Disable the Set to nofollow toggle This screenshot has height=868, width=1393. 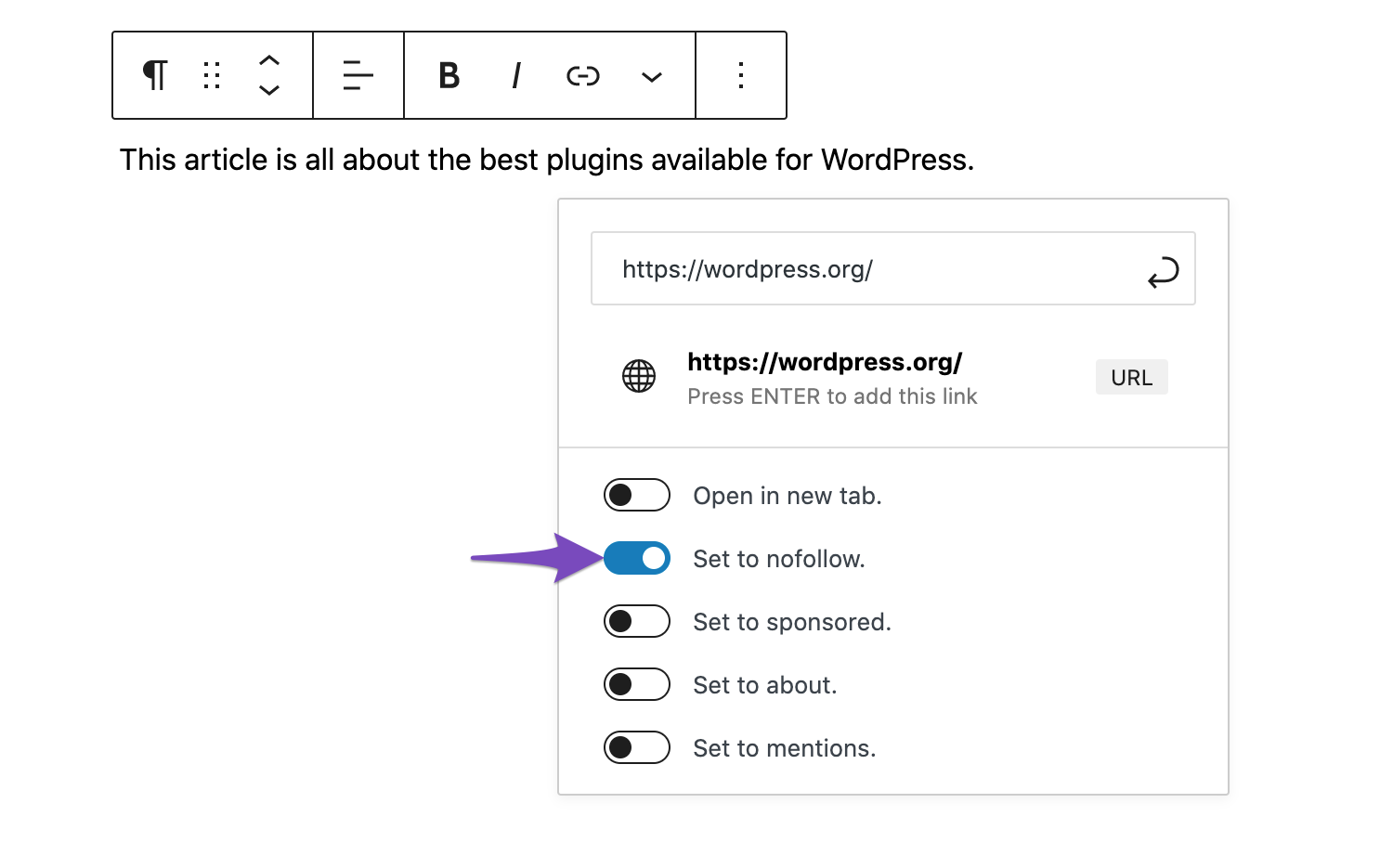click(637, 558)
